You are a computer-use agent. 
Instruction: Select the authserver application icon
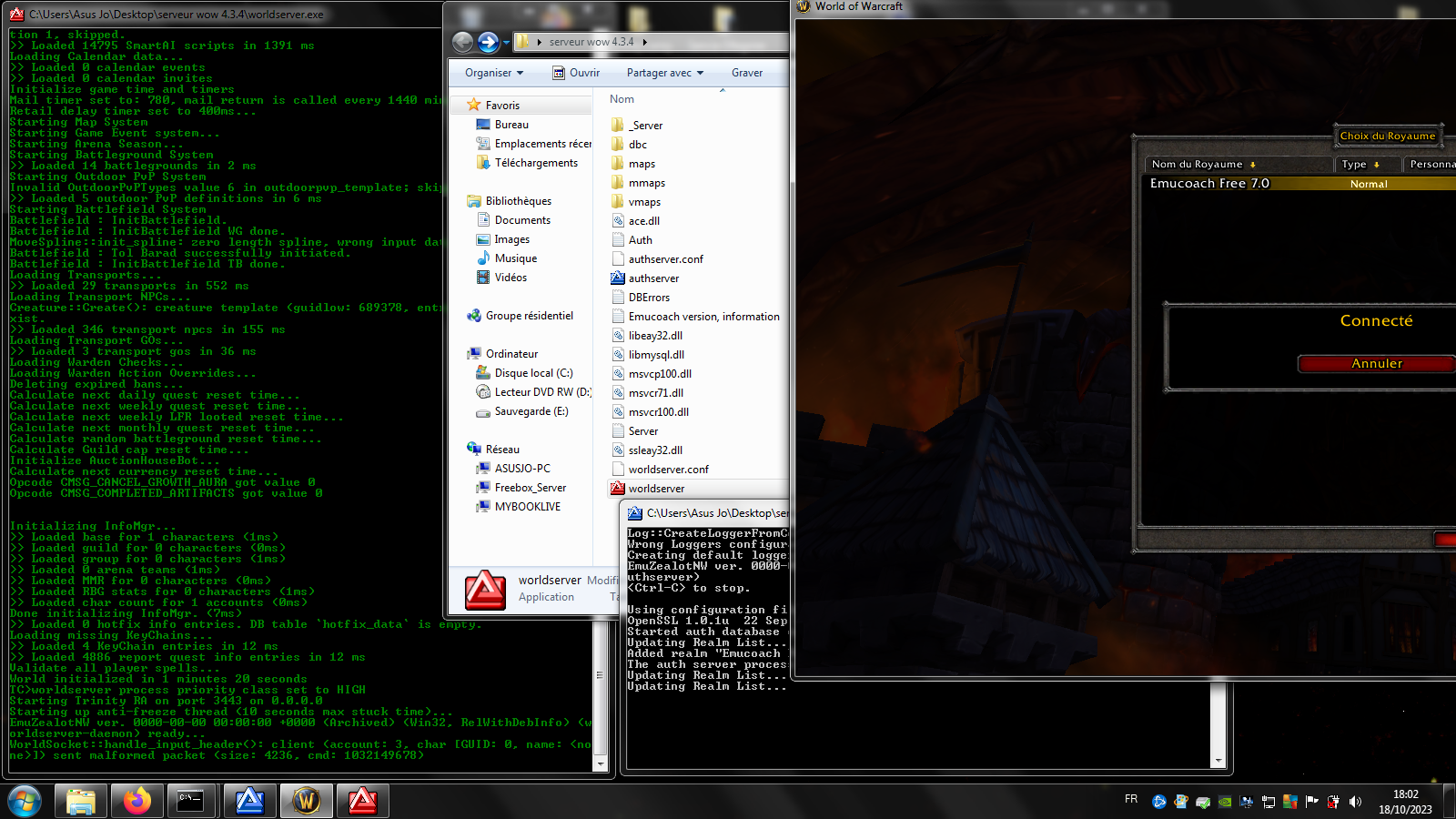(x=618, y=278)
